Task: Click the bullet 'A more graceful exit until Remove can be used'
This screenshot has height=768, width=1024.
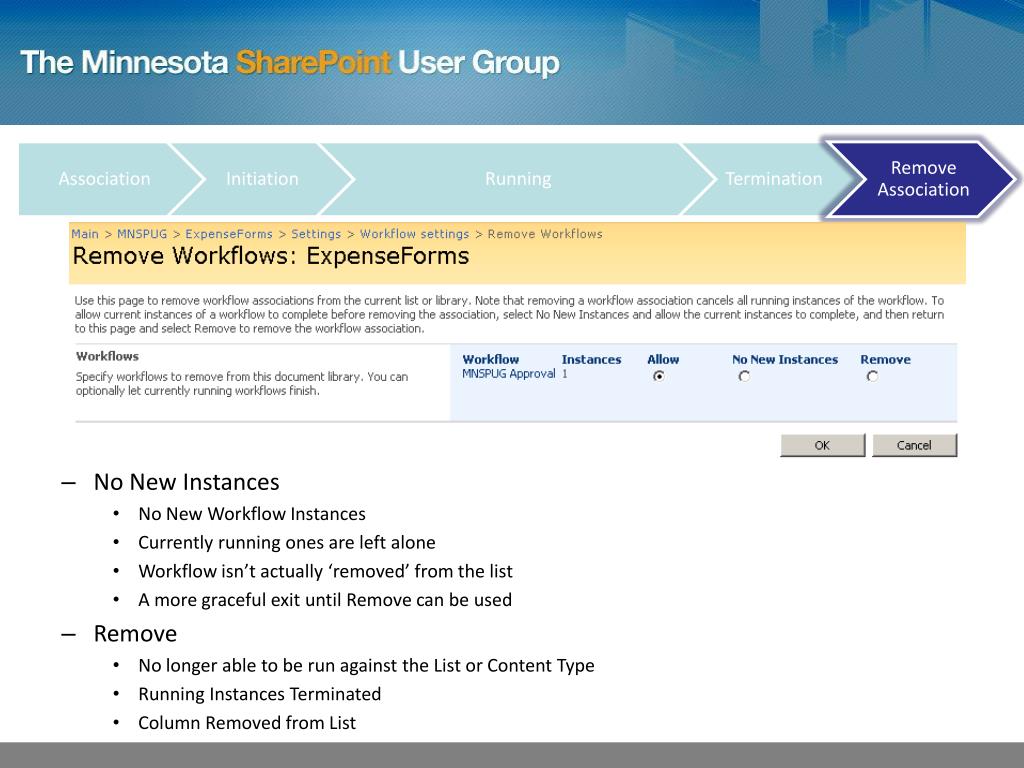Action: tap(325, 600)
